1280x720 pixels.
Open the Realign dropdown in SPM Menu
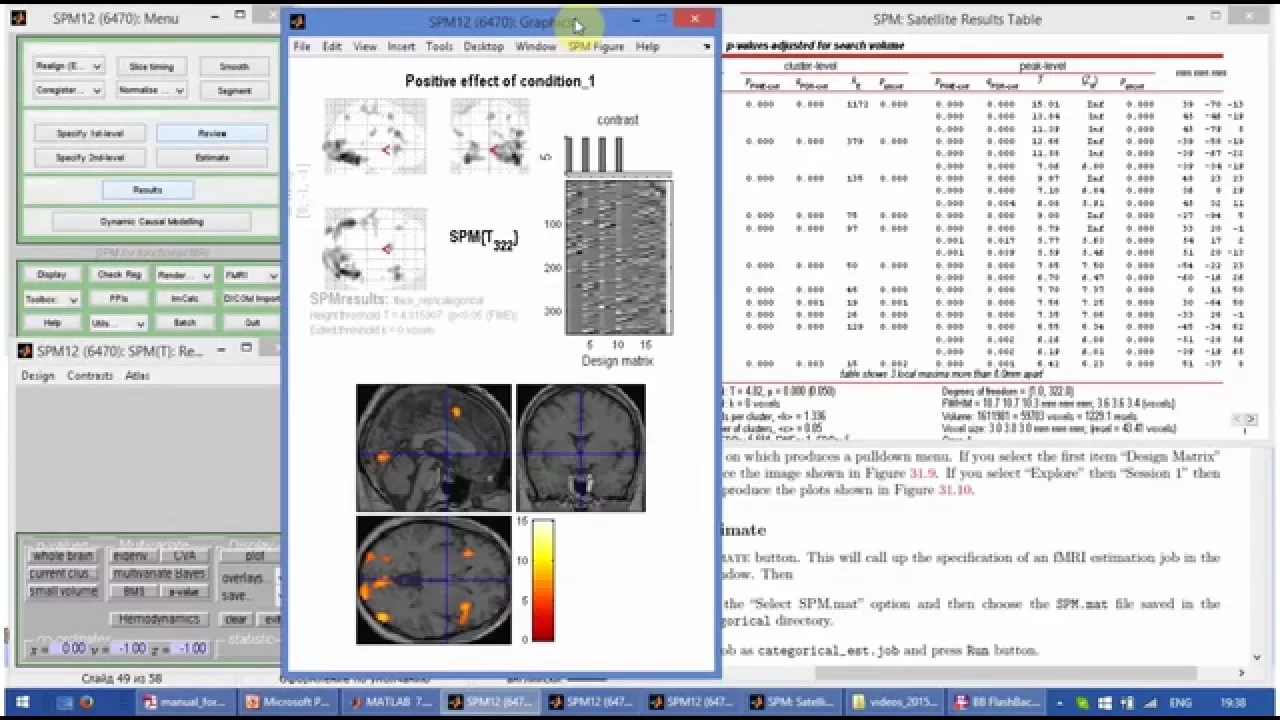[68, 66]
